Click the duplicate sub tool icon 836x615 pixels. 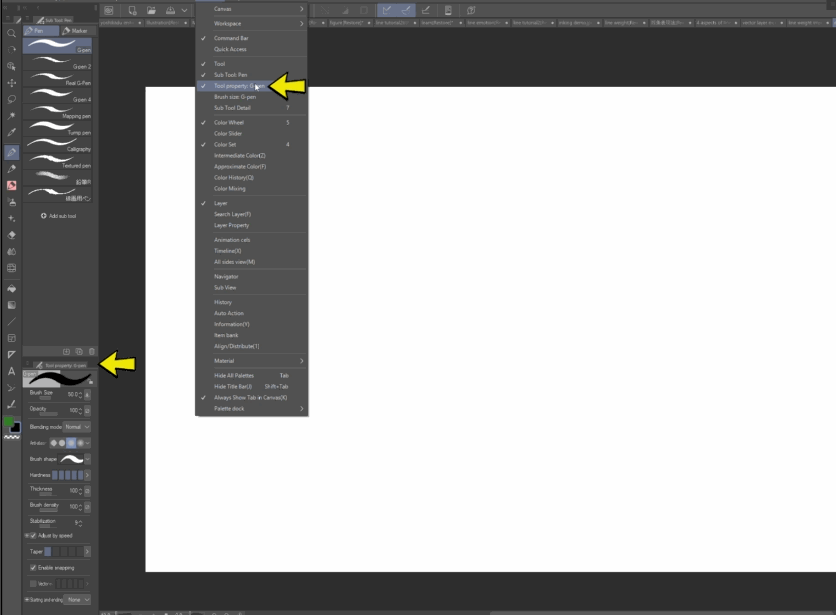(79, 352)
